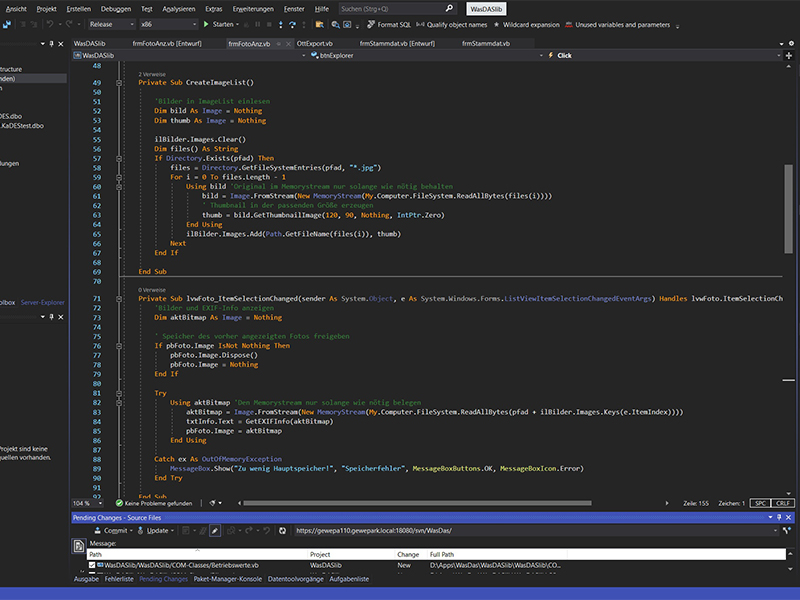Open the 104 % zoom dropdown

pos(87,503)
